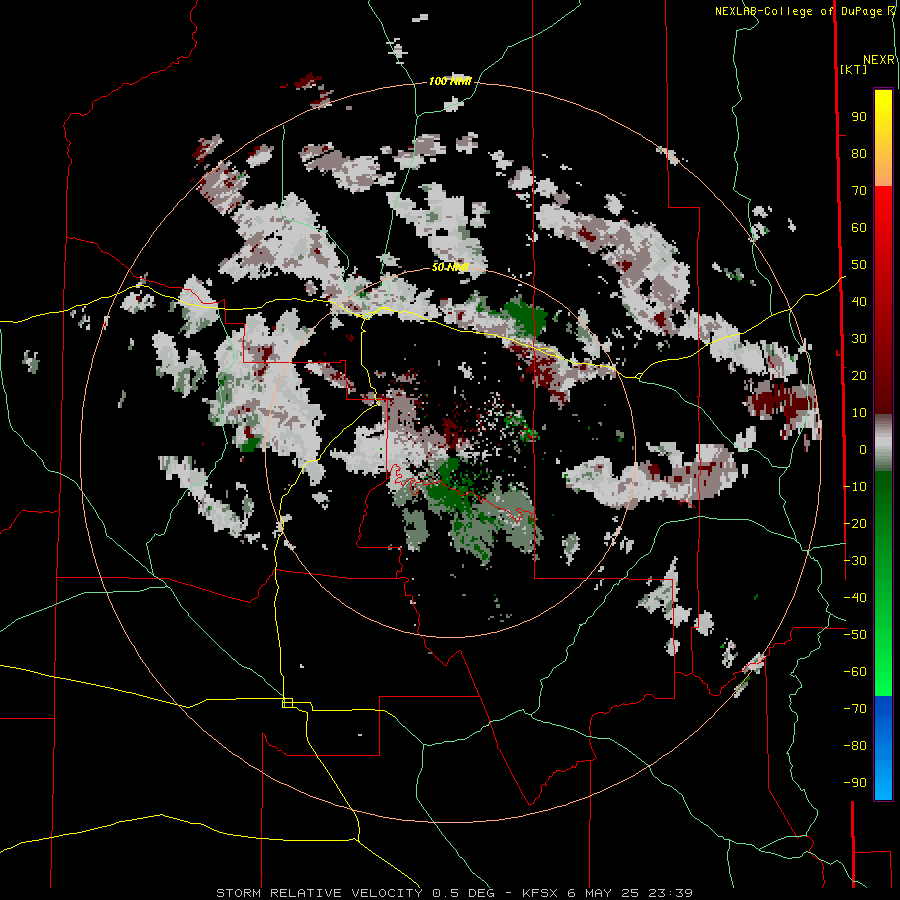Click the NEXR label above the color bar
Image resolution: width=900 pixels, height=900 pixels.
point(879,60)
